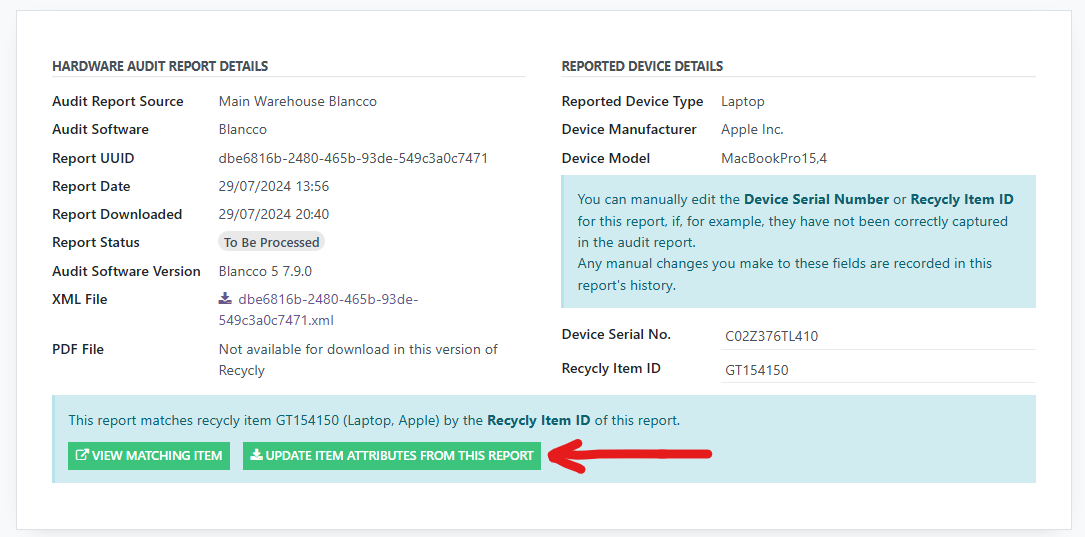
Task: Click the Report Downloaded 29/07/2024 20:40 value
Action: [x=273, y=215]
